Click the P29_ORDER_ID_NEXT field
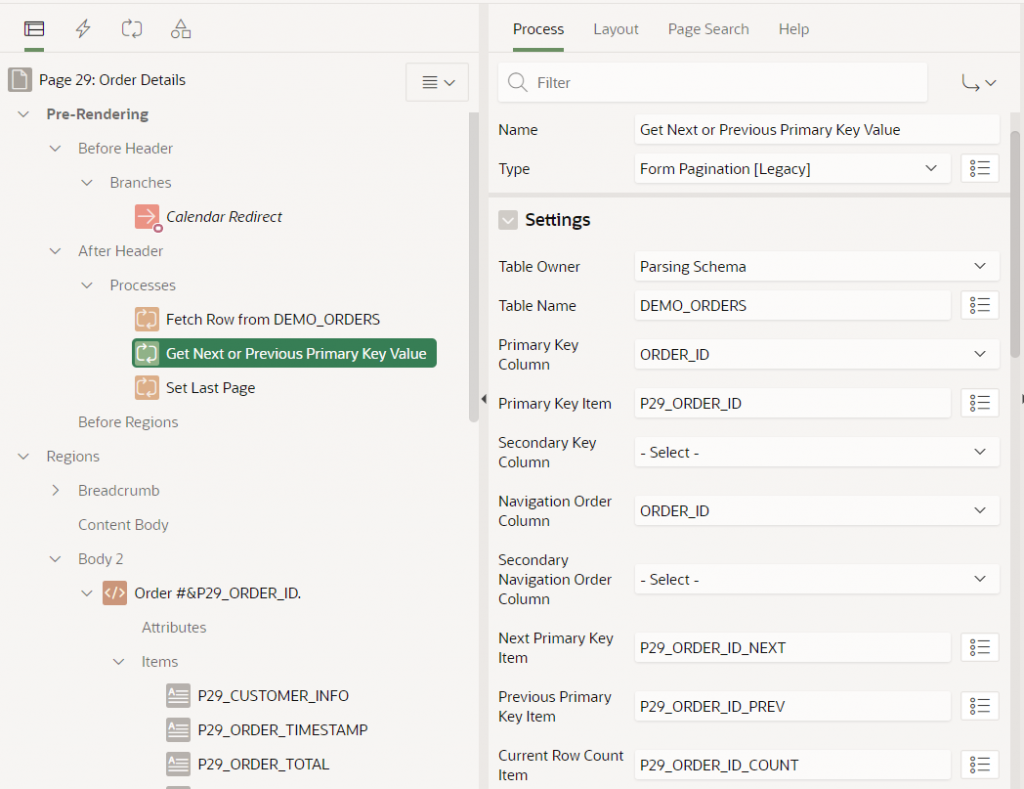 [792, 648]
